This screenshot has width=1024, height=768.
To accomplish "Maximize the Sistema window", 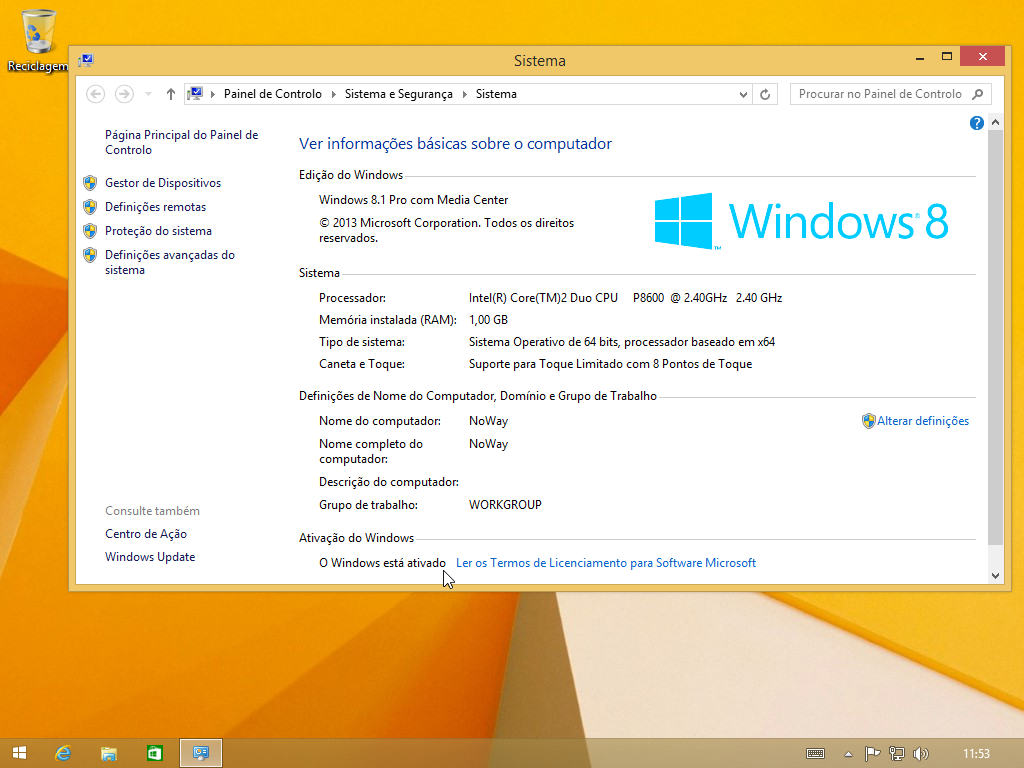I will (947, 57).
